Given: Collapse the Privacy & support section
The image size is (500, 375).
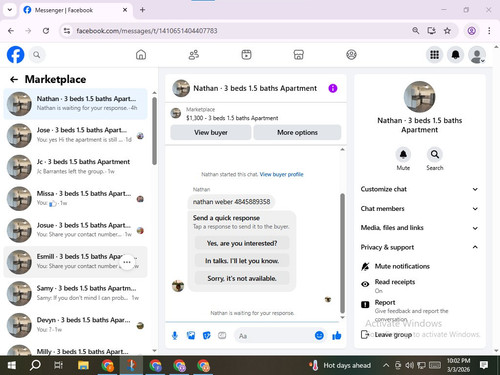Looking at the screenshot, I should click(x=419, y=247).
